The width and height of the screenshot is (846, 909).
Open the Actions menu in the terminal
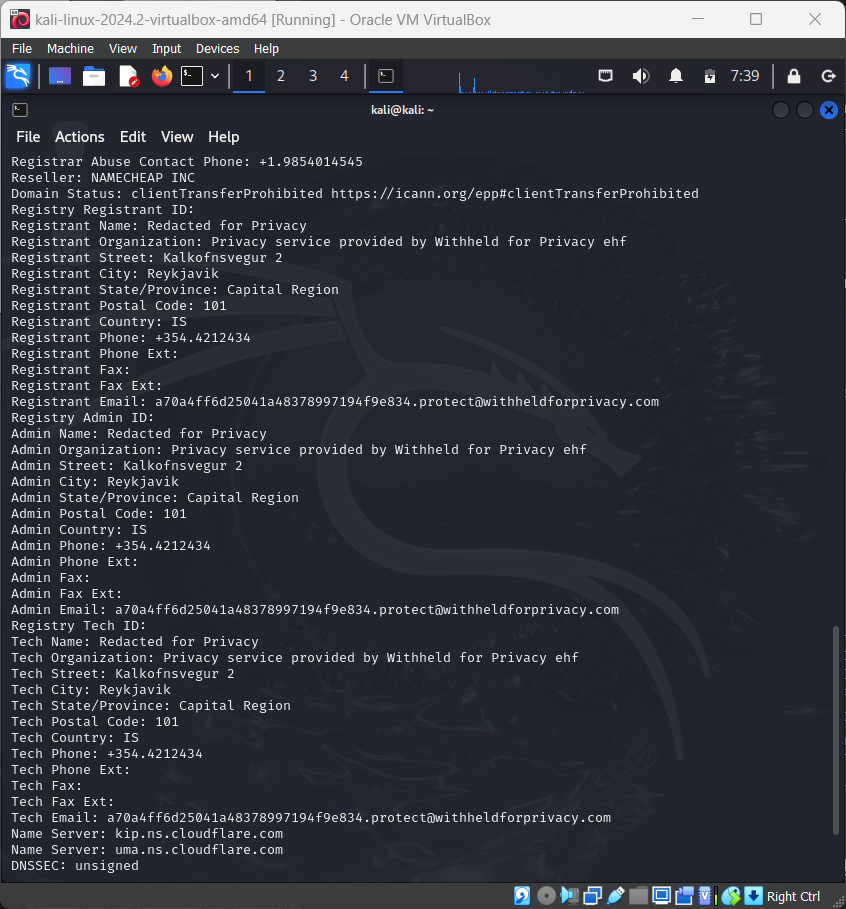tap(79, 137)
